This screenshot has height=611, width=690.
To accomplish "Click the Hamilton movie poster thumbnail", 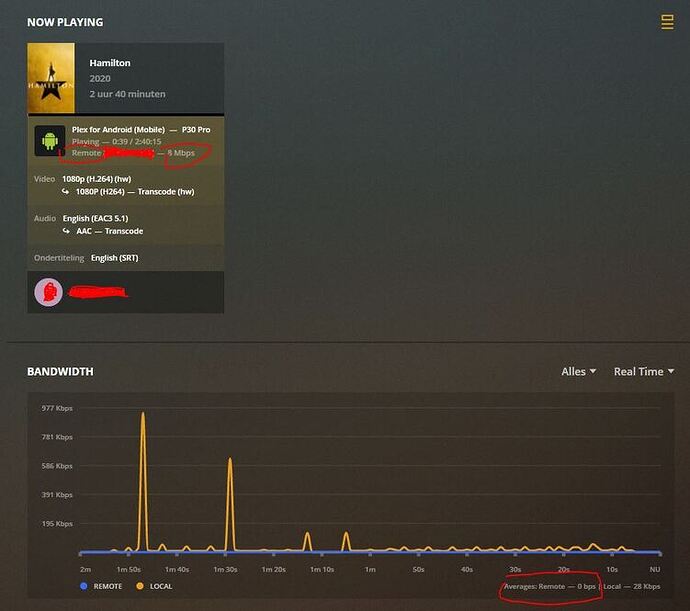I will [51, 78].
